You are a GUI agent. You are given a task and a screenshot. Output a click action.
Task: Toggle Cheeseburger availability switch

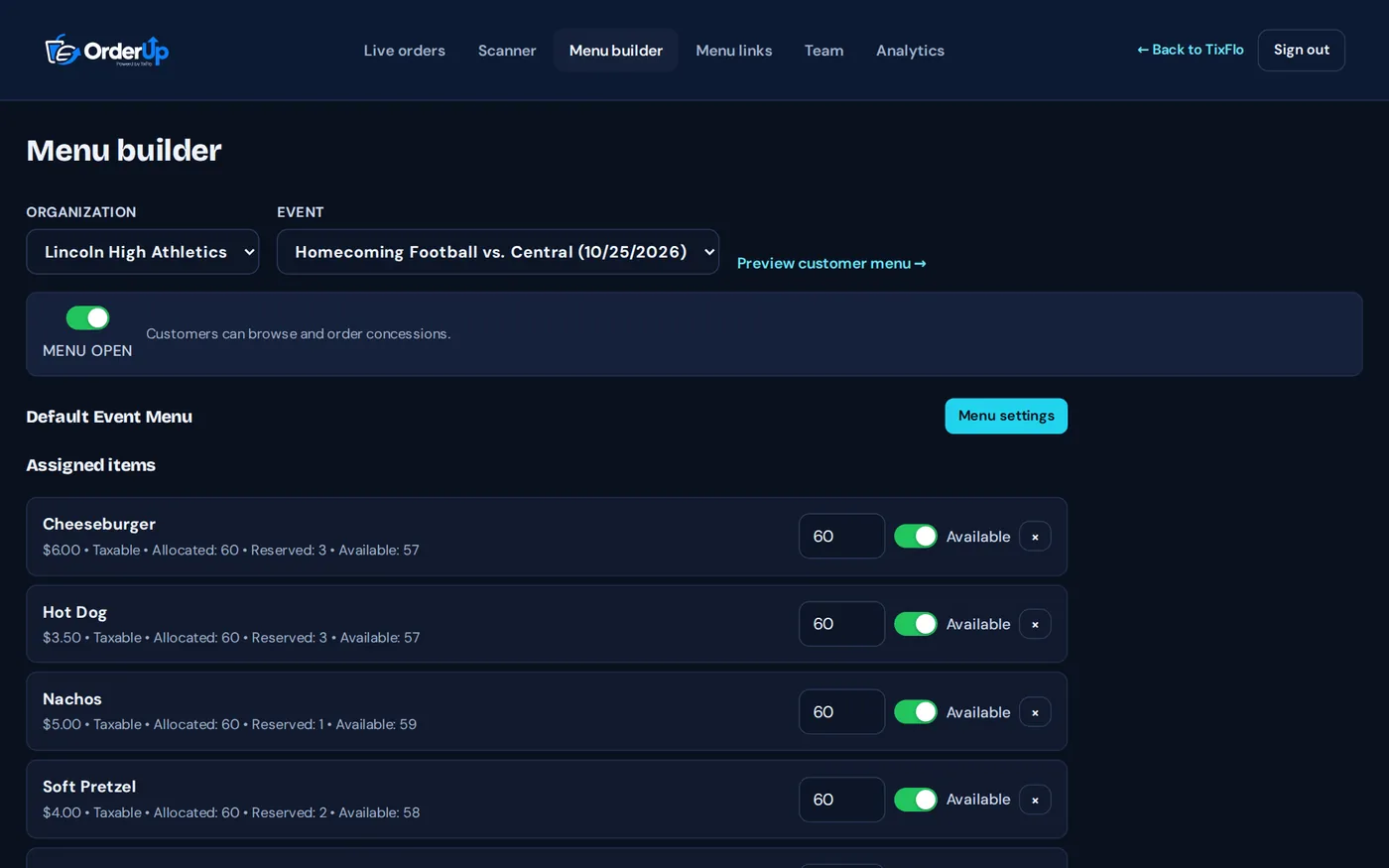point(916,537)
